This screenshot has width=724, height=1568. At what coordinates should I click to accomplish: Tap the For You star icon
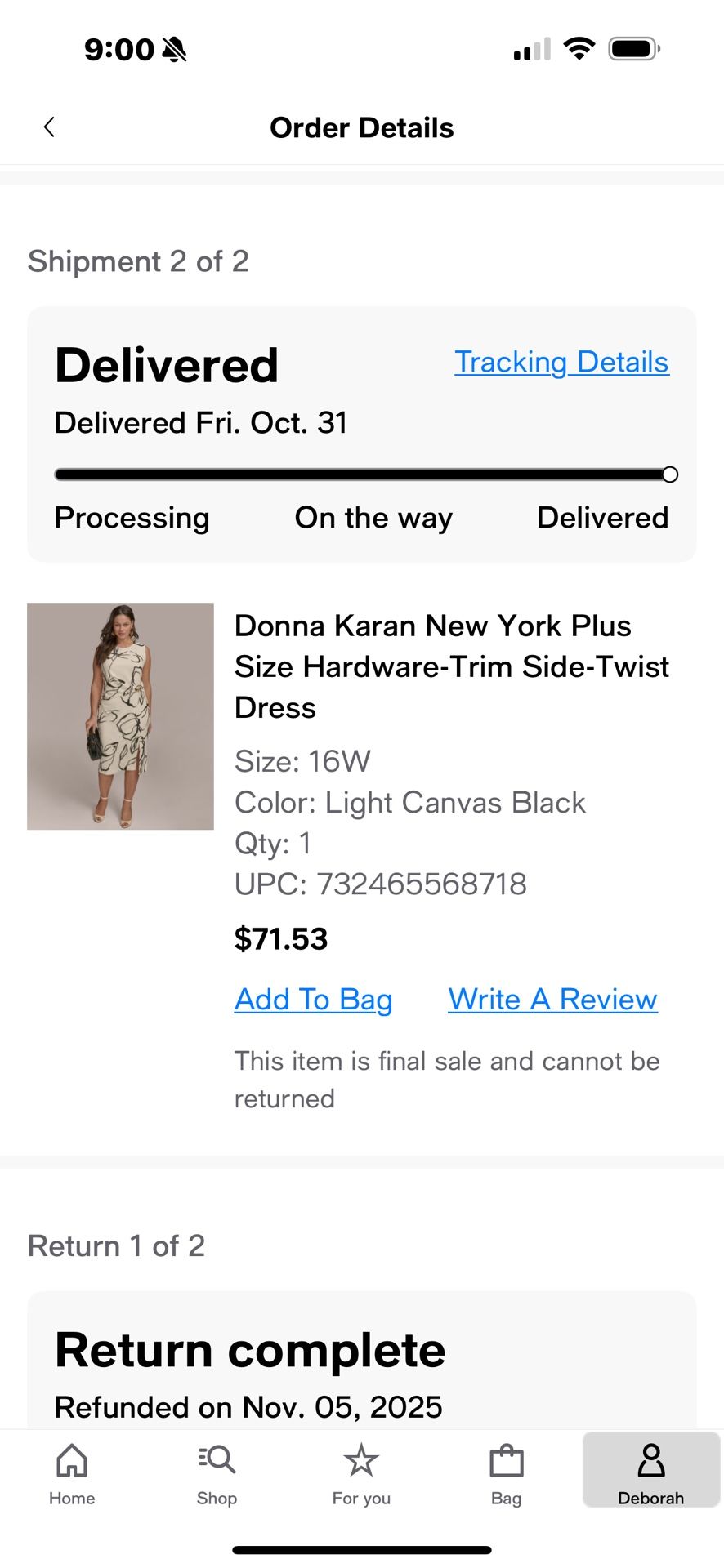point(360,1461)
